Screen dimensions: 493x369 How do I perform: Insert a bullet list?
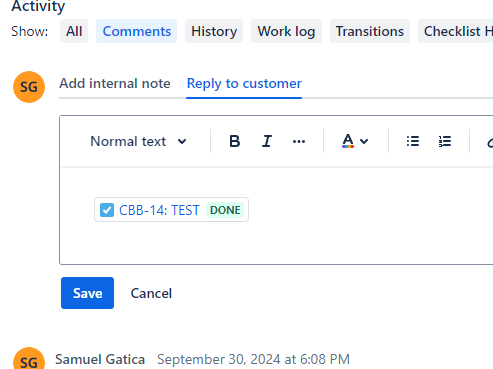click(413, 141)
